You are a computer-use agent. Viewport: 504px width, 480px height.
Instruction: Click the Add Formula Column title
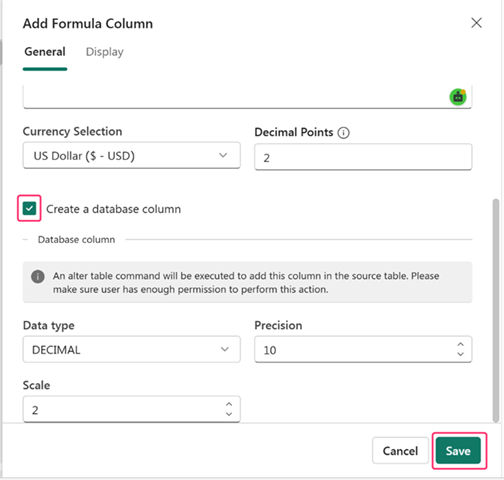(x=88, y=24)
